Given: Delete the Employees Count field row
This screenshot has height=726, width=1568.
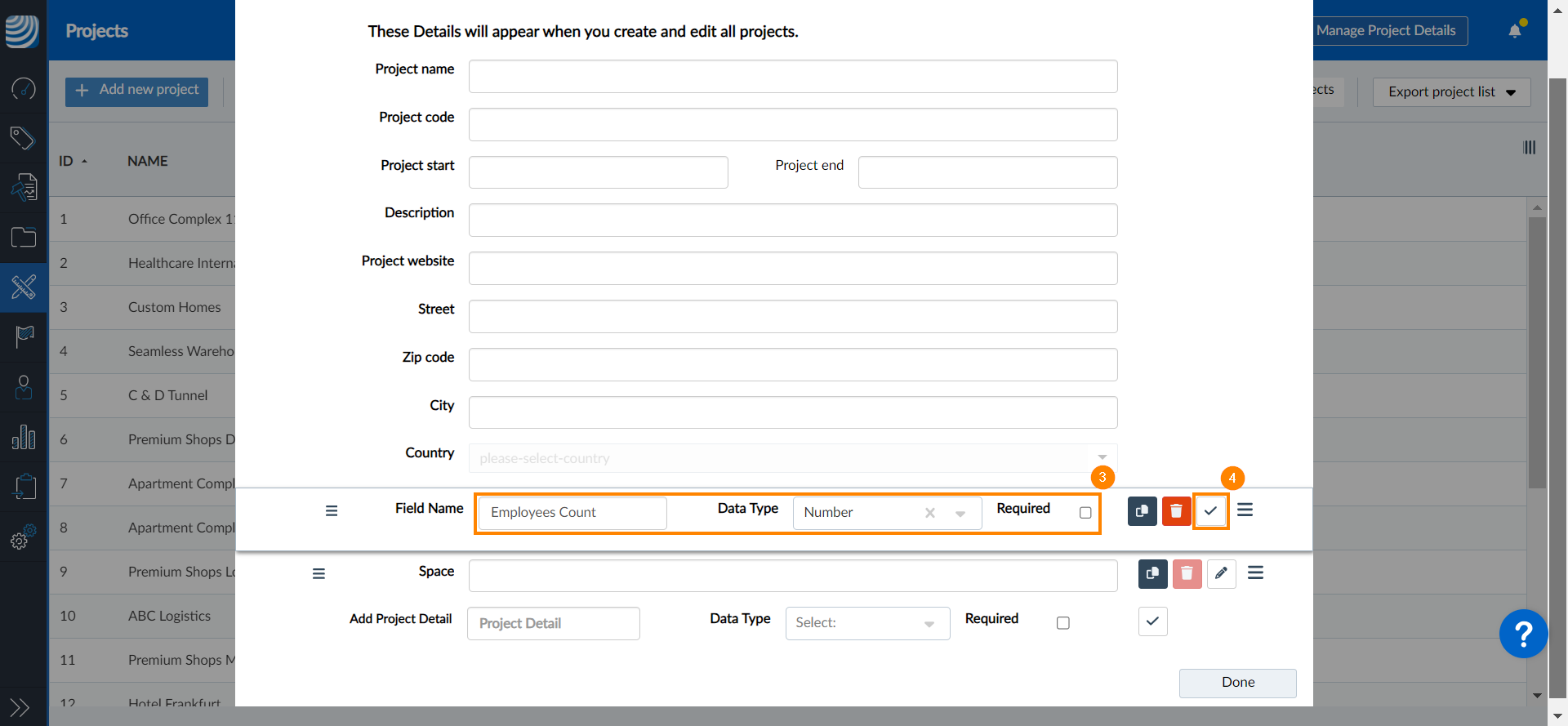Looking at the screenshot, I should click(x=1176, y=511).
